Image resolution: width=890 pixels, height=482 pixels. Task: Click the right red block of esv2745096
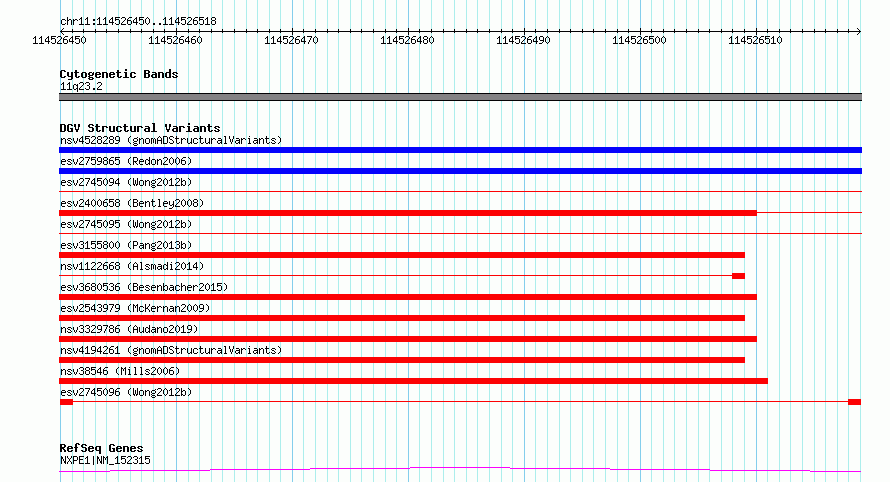(854, 402)
